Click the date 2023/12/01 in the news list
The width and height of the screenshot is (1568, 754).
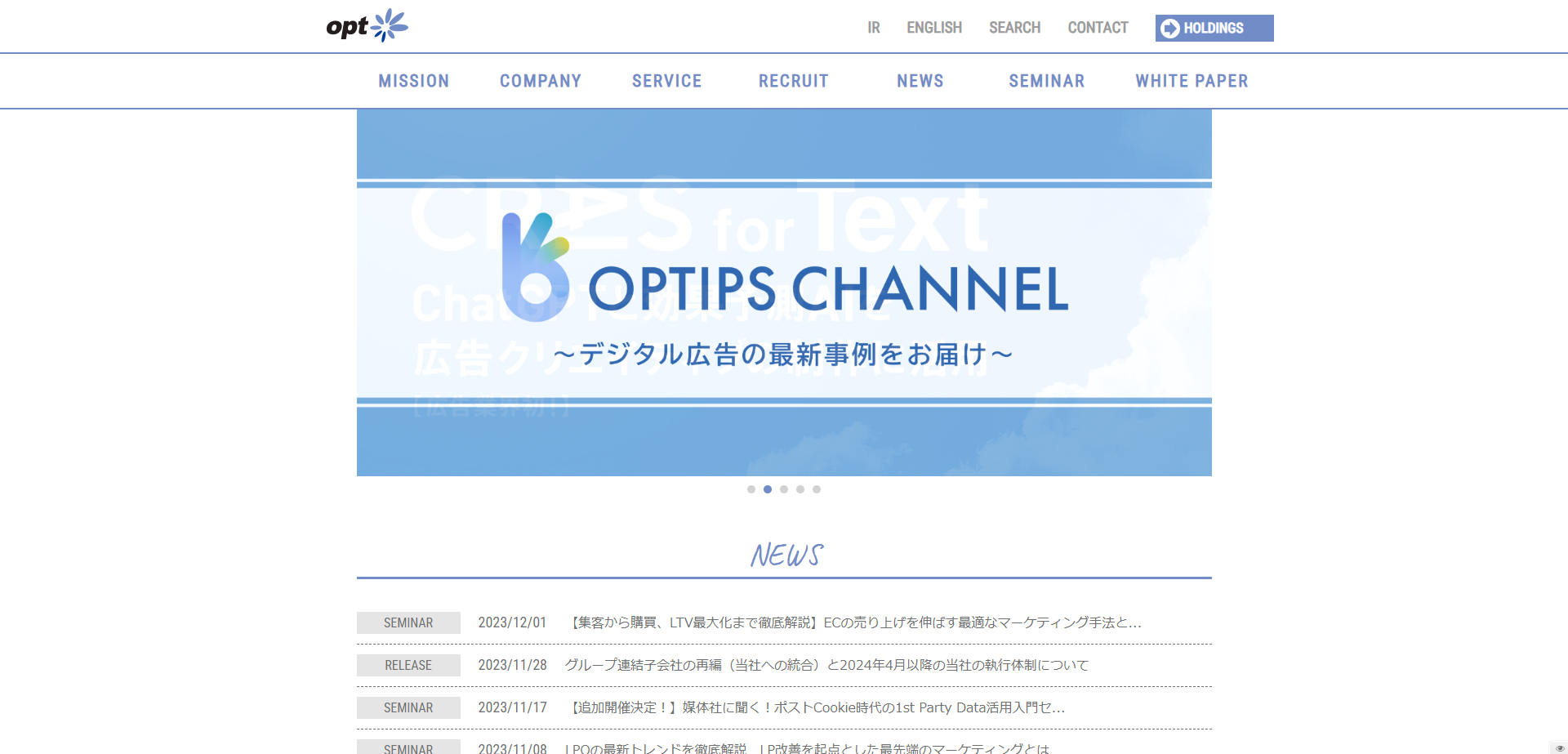tap(512, 622)
